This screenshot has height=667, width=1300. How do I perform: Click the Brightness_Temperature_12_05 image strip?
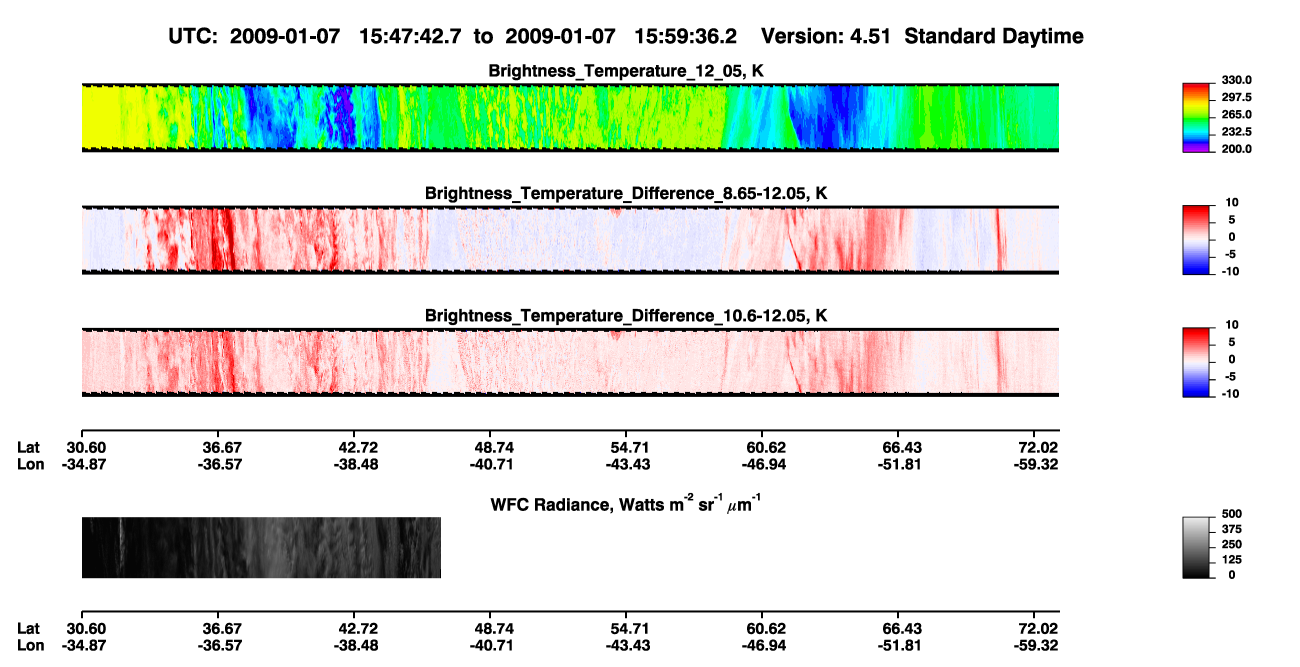click(570, 118)
